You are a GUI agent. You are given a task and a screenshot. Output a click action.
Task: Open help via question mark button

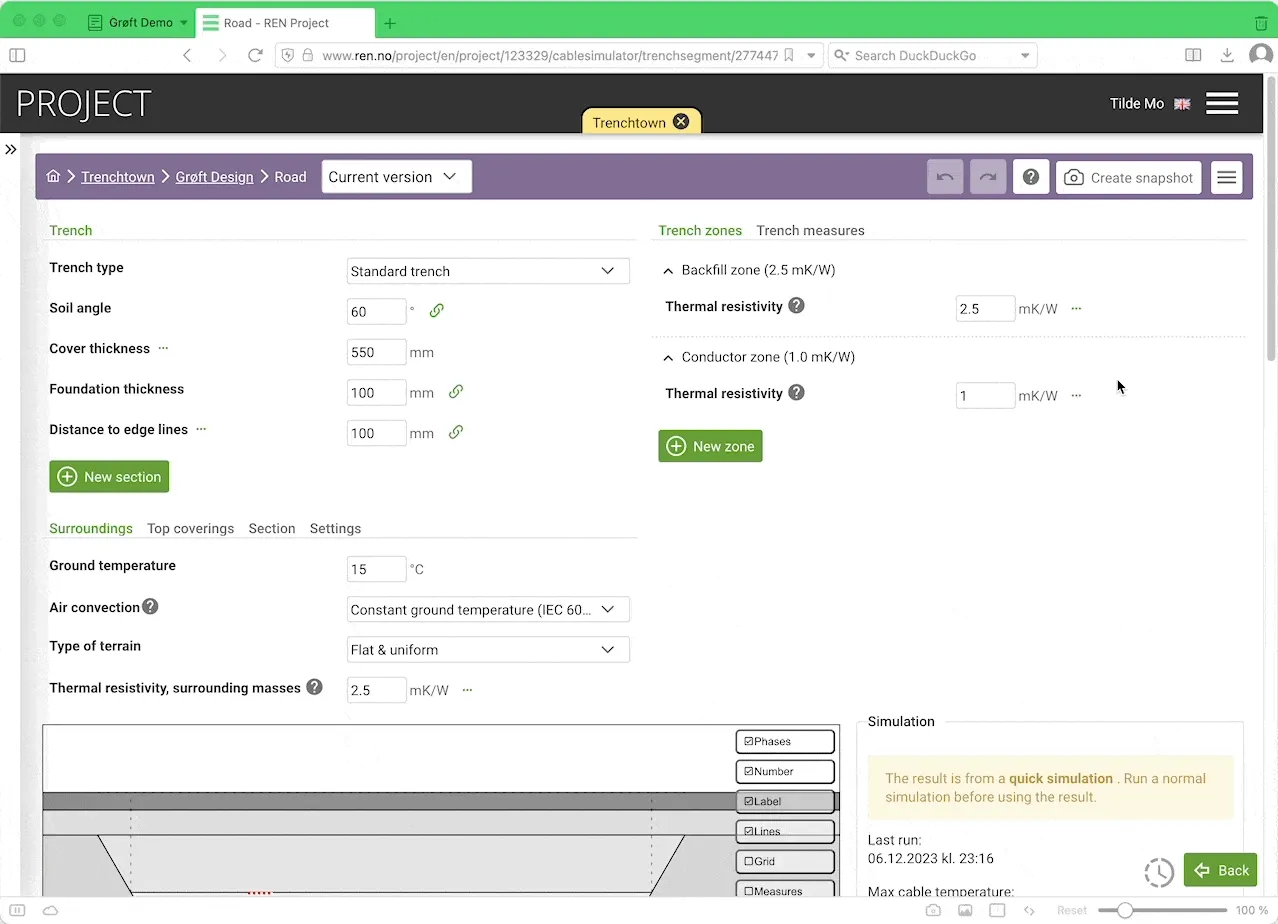tap(1031, 177)
